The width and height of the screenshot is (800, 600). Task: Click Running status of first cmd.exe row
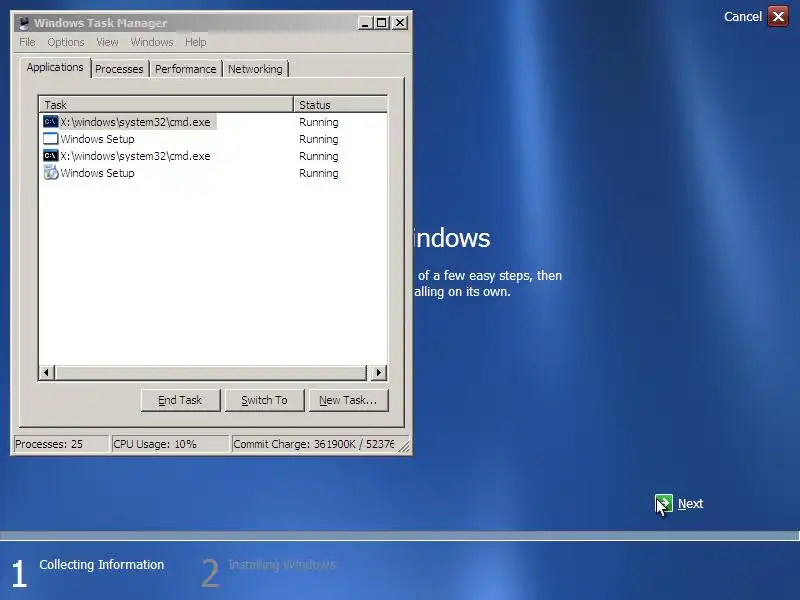tap(318, 122)
